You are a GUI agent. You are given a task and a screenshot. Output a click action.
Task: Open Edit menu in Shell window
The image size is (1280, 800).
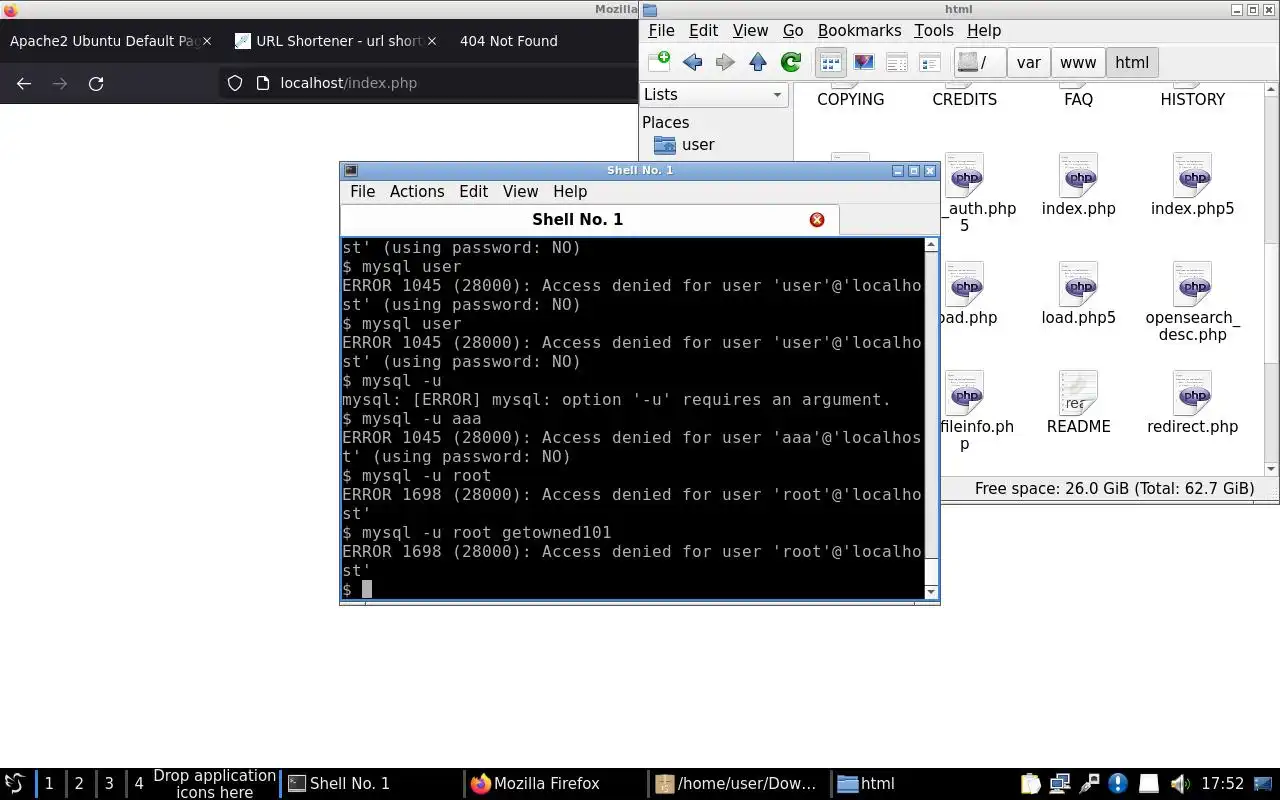pyautogui.click(x=473, y=191)
